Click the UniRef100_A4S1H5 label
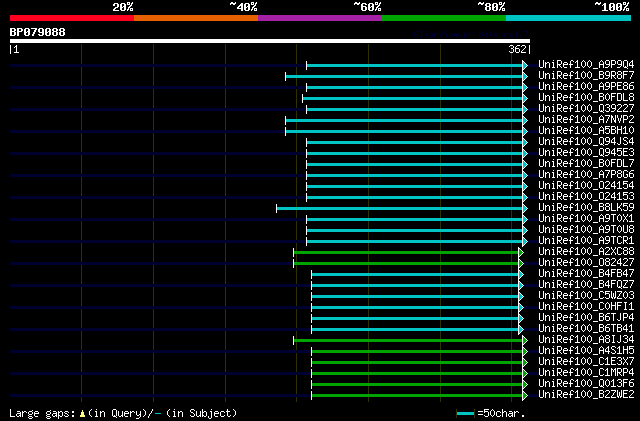 point(586,351)
